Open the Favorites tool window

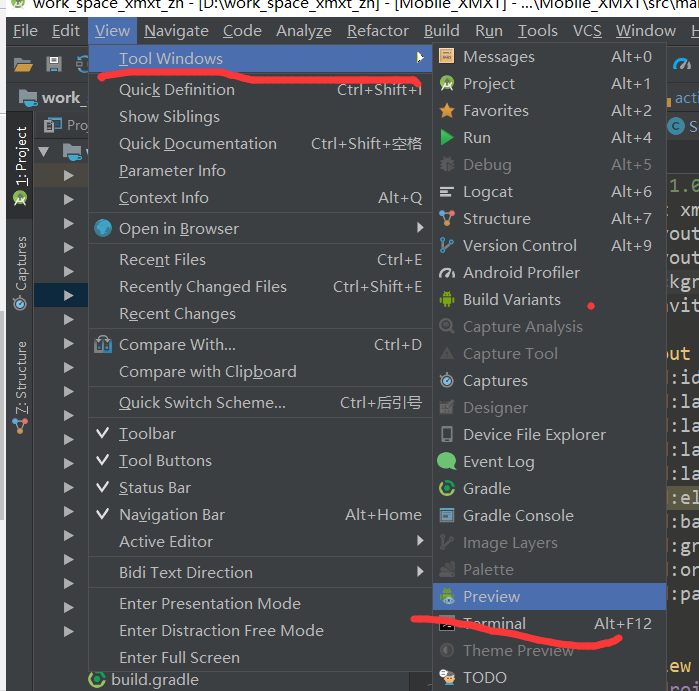[549, 111]
